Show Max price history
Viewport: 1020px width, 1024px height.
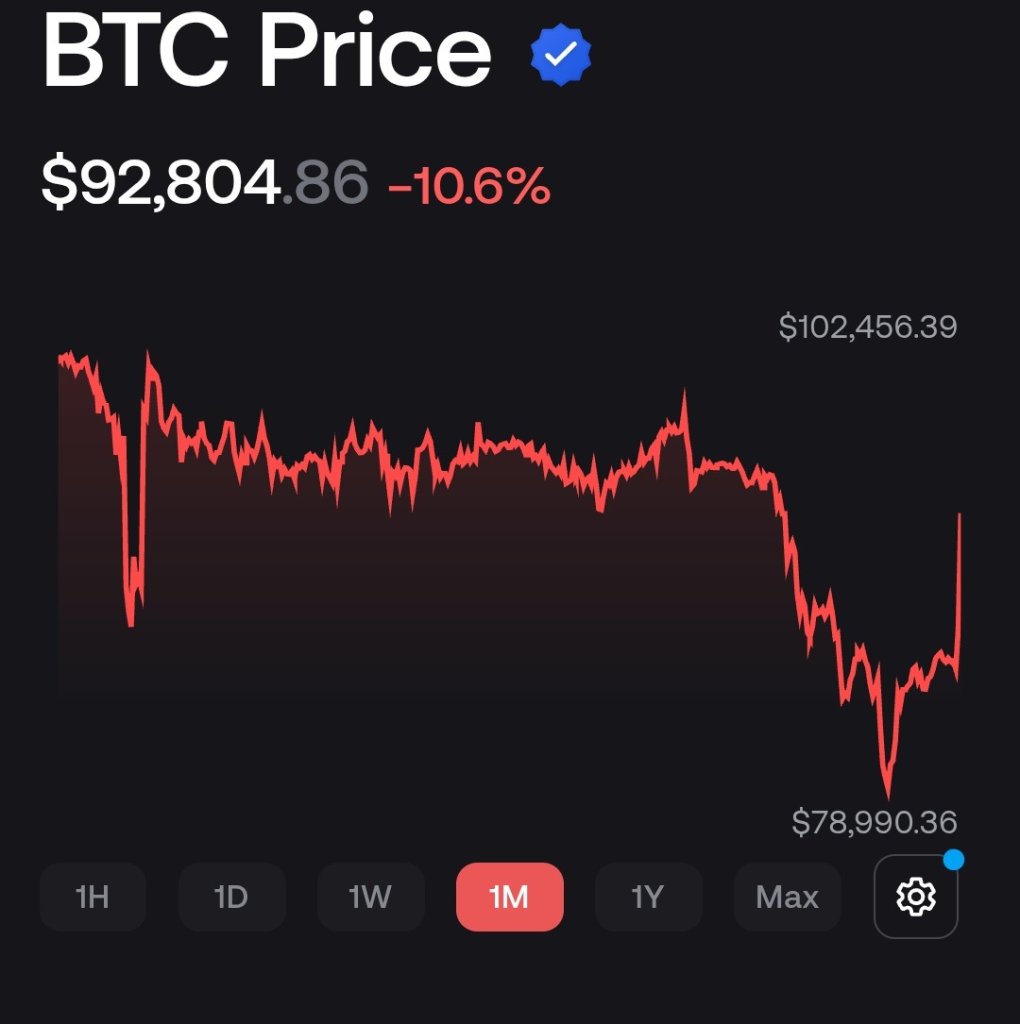pyautogui.click(x=787, y=897)
